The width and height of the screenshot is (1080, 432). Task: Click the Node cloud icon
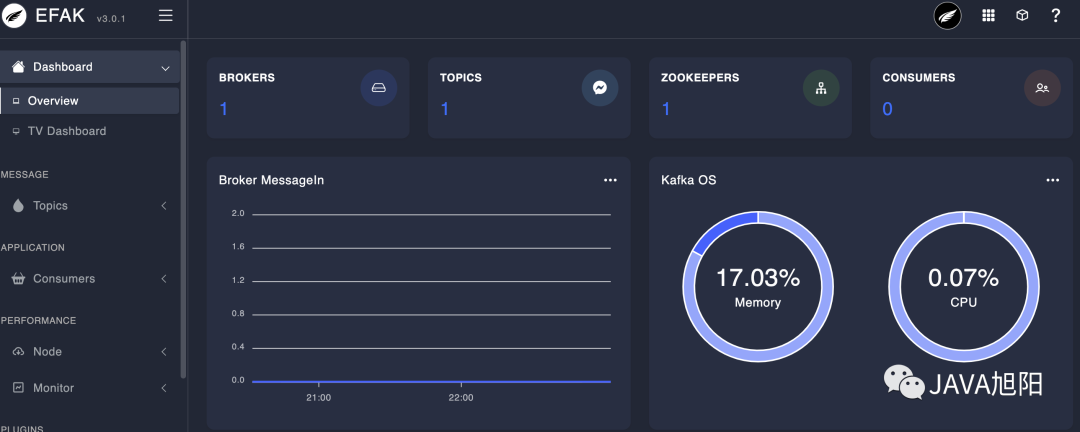click(x=19, y=351)
